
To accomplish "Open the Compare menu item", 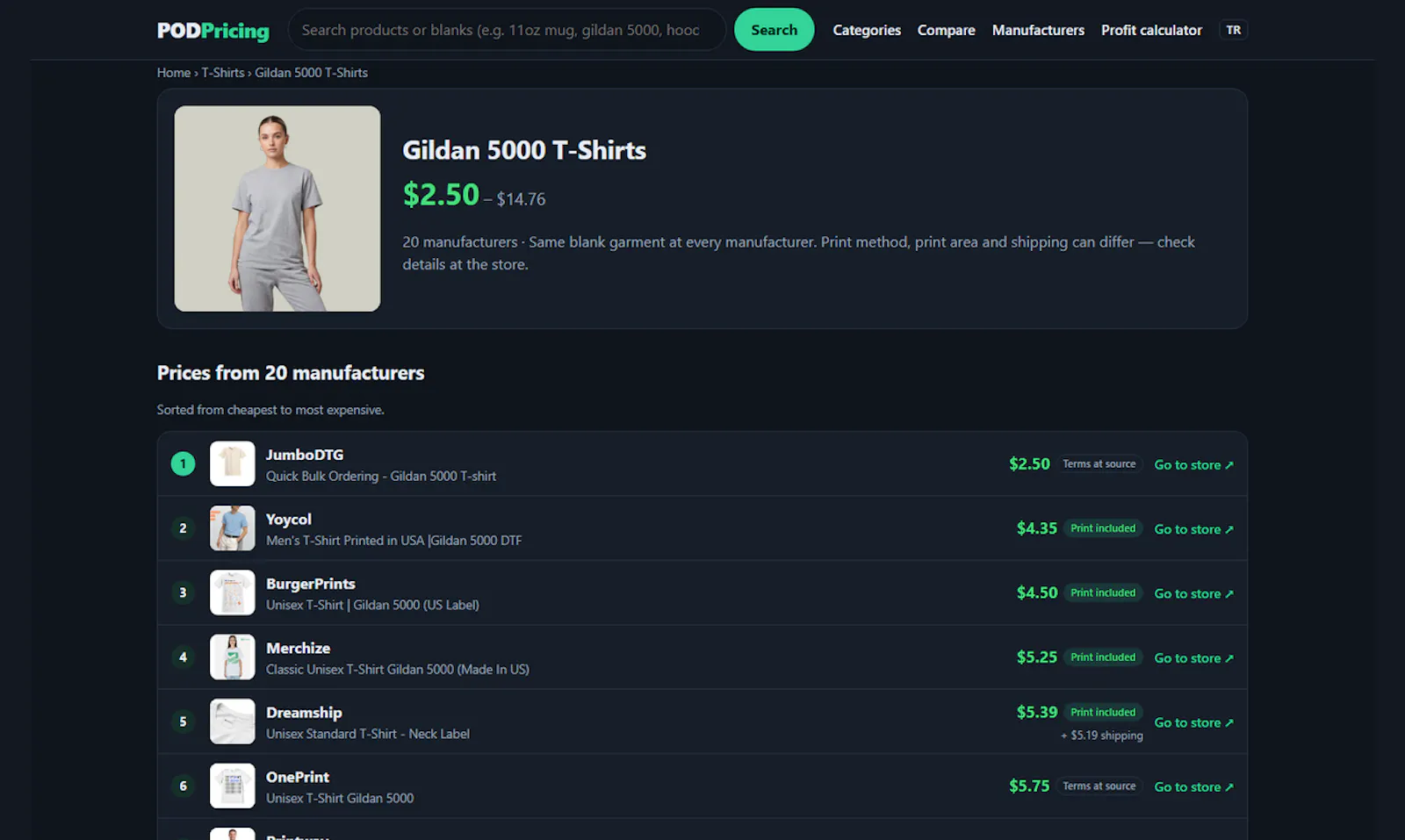I will coord(946,30).
